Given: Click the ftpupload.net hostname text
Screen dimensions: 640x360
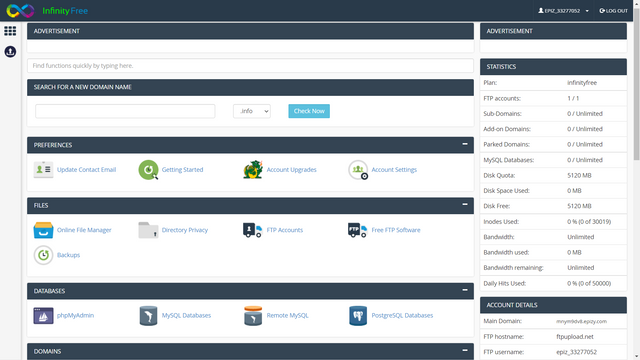Looking at the screenshot, I should click(575, 337).
